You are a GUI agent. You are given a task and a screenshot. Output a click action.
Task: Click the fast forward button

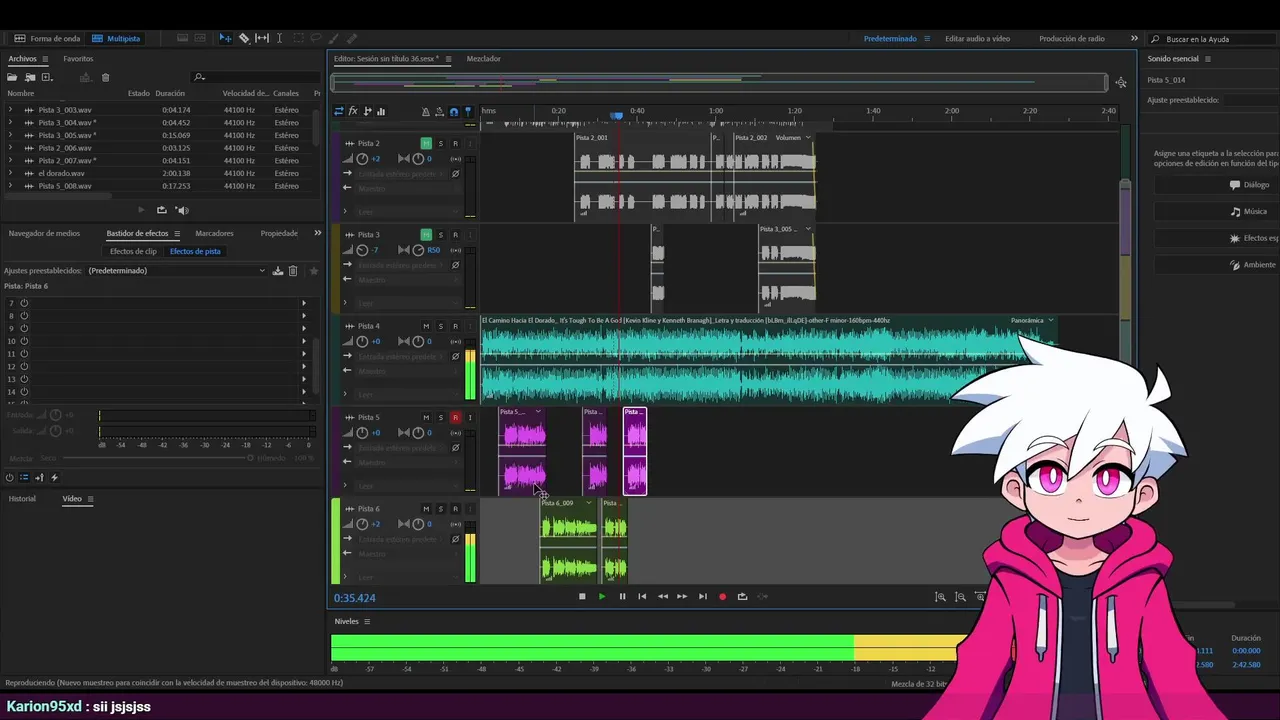[682, 596]
